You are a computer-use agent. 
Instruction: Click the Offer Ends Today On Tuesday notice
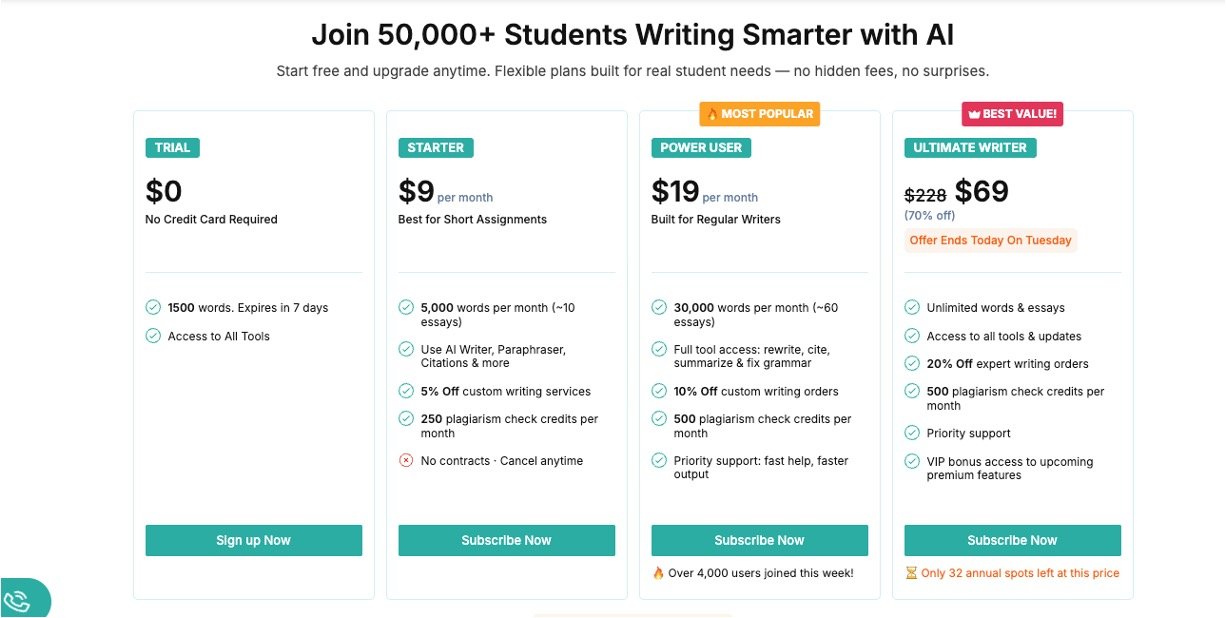pyautogui.click(x=990, y=240)
